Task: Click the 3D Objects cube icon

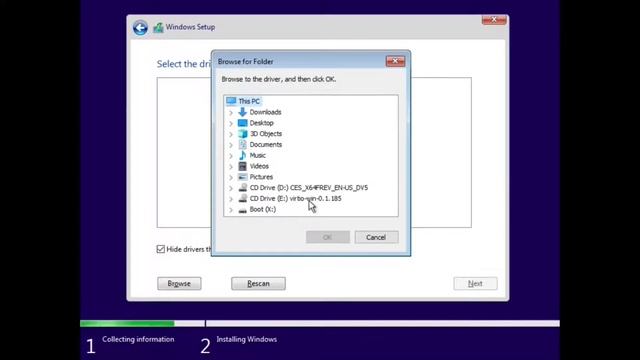Action: (x=242, y=133)
